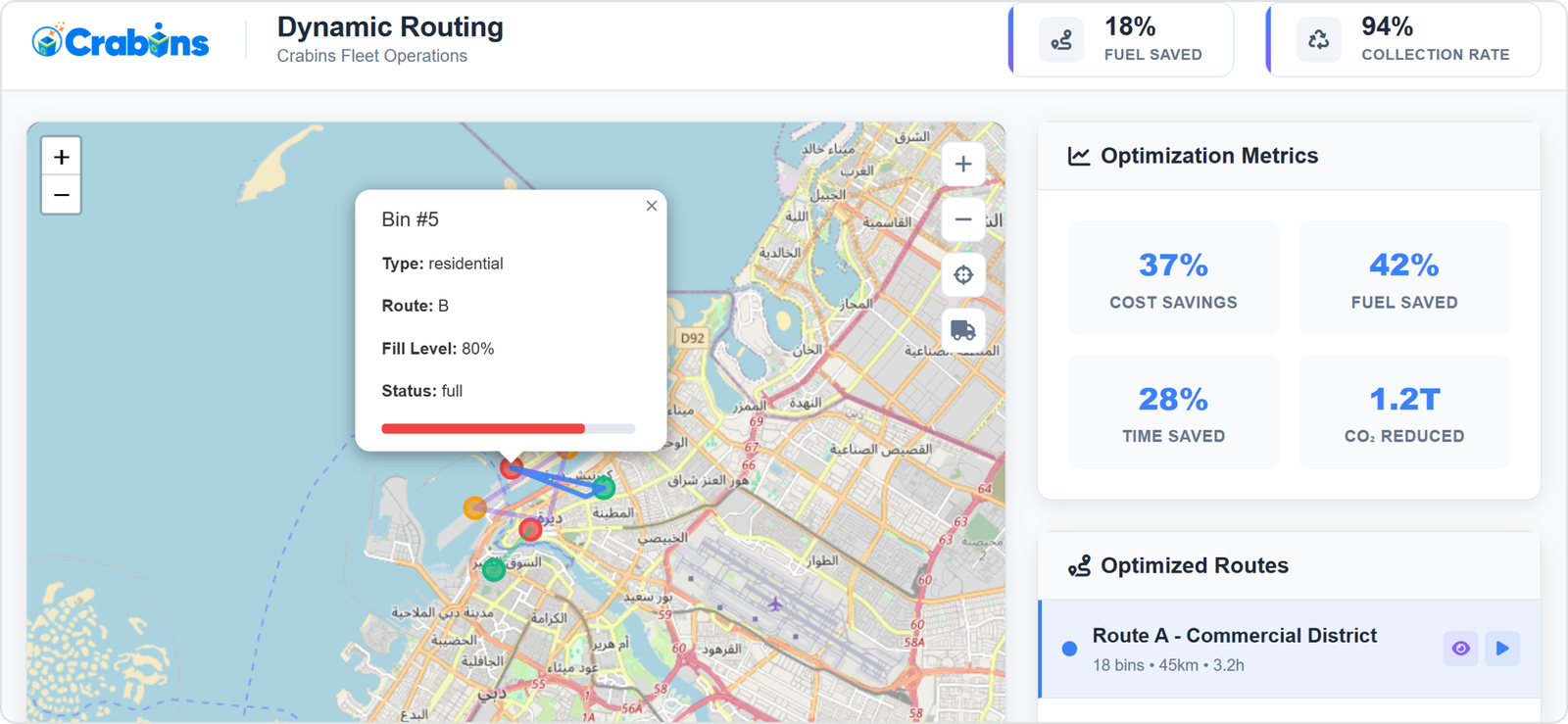The image size is (1568, 724).
Task: Click the 37% Cost Savings card
Action: pyautogui.click(x=1173, y=278)
